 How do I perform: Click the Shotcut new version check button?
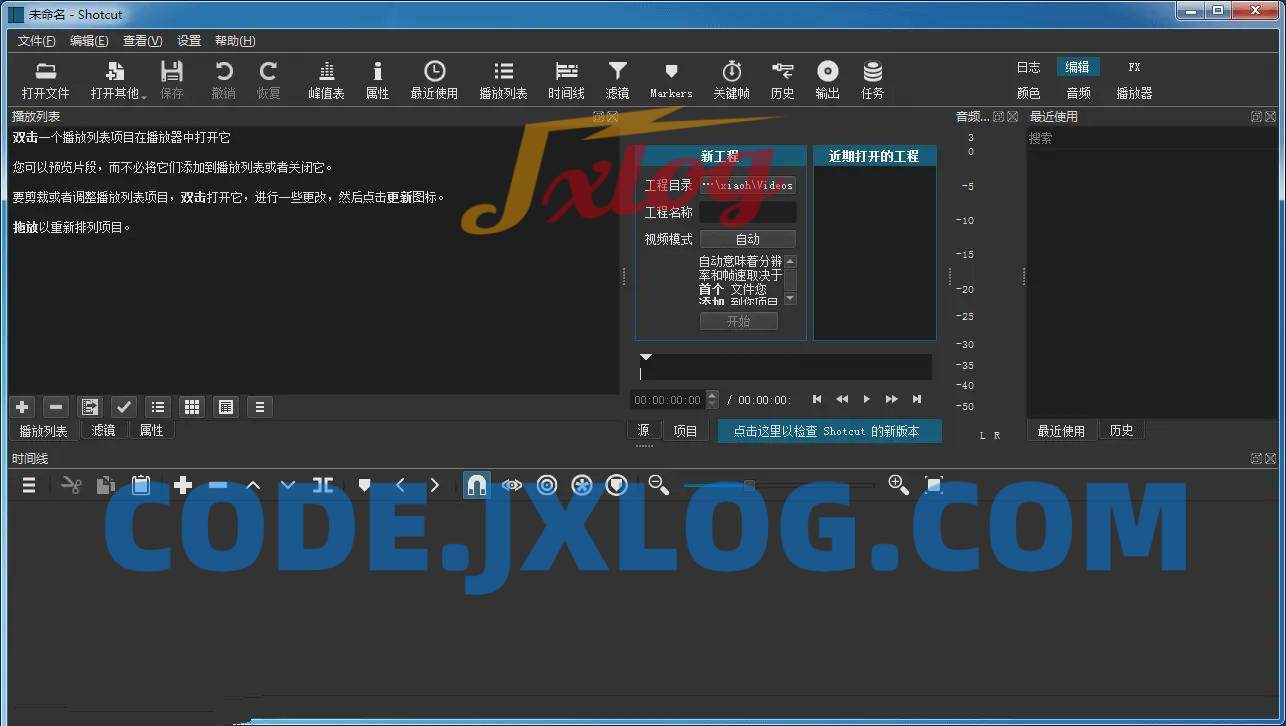829,431
